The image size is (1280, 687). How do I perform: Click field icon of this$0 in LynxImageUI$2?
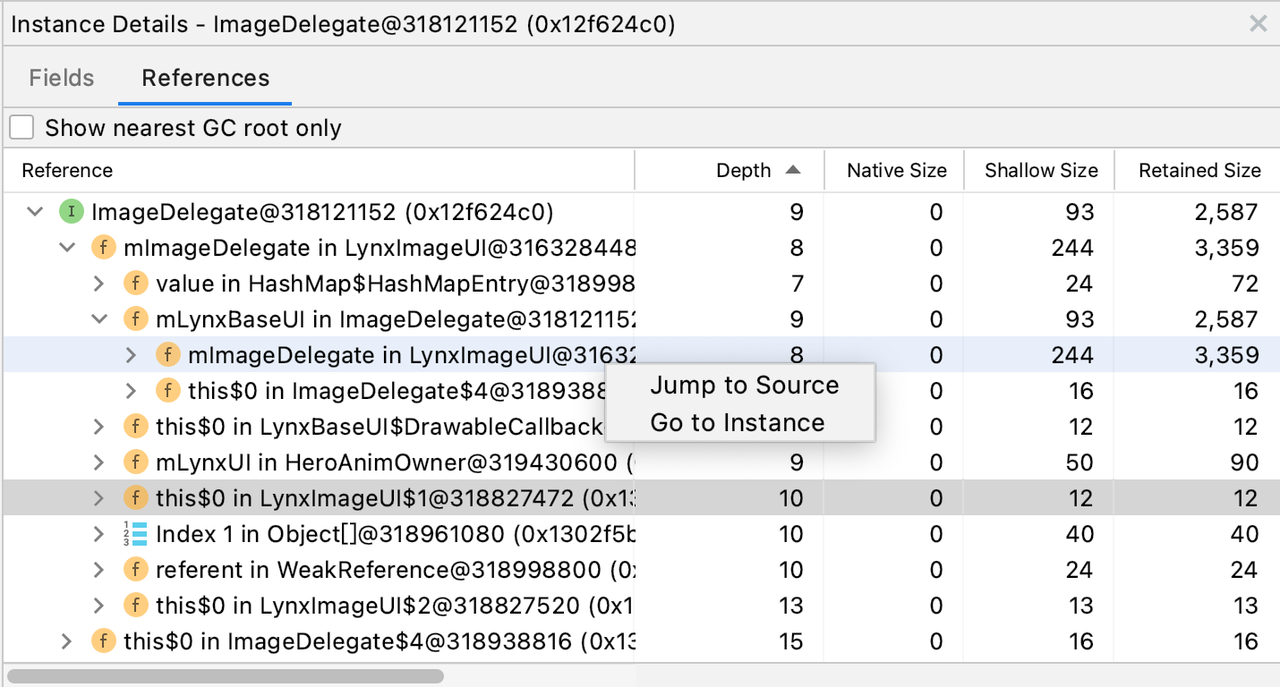coord(135,606)
